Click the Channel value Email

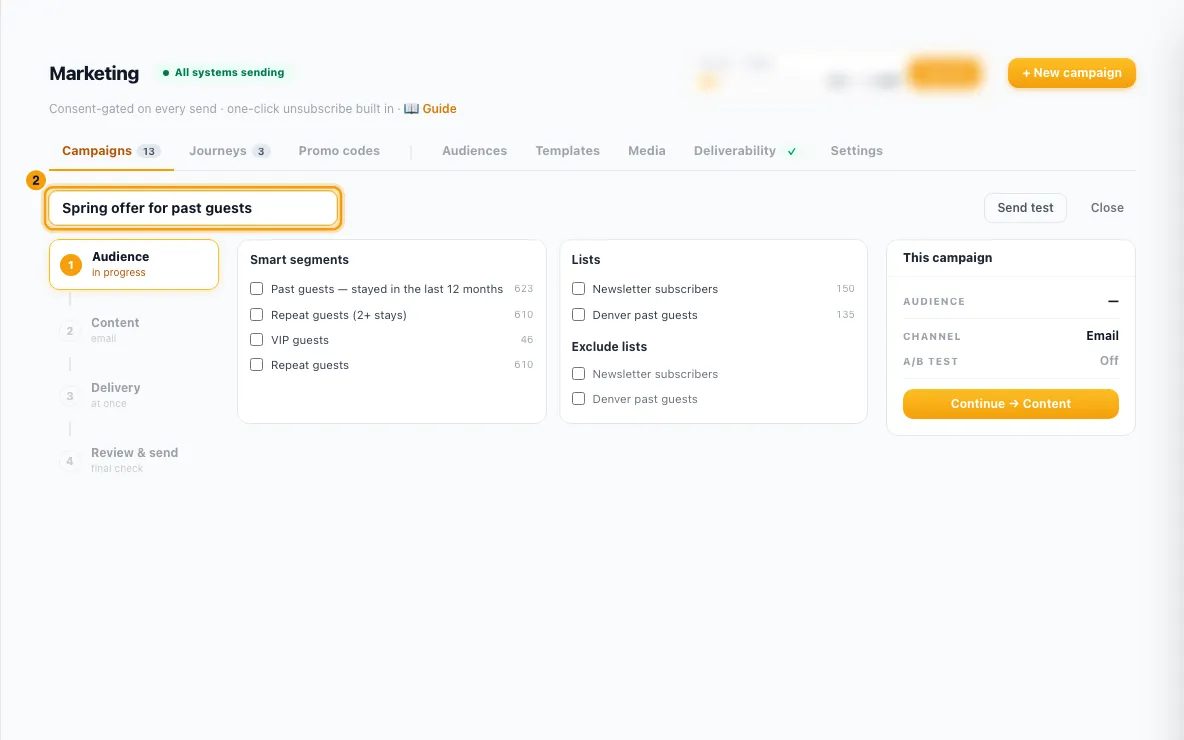point(1102,335)
